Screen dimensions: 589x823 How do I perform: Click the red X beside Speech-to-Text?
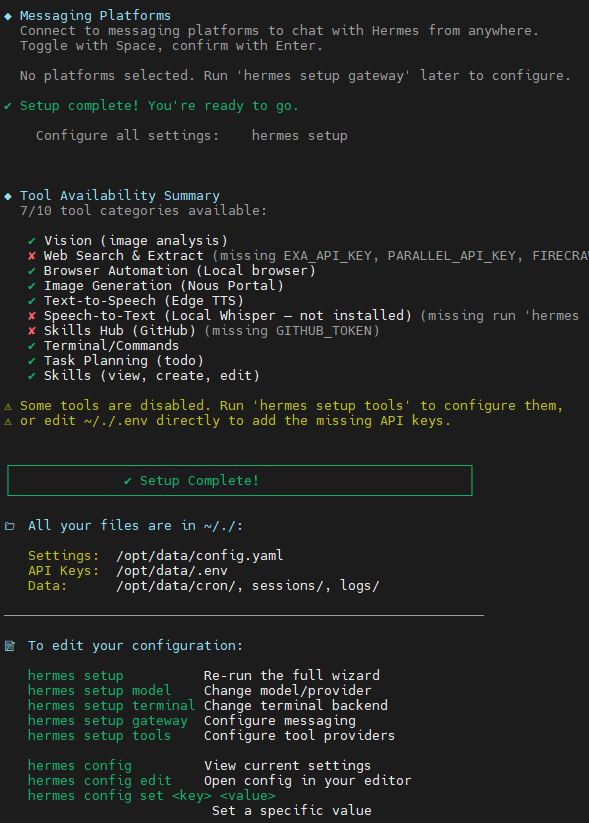[x=32, y=316]
